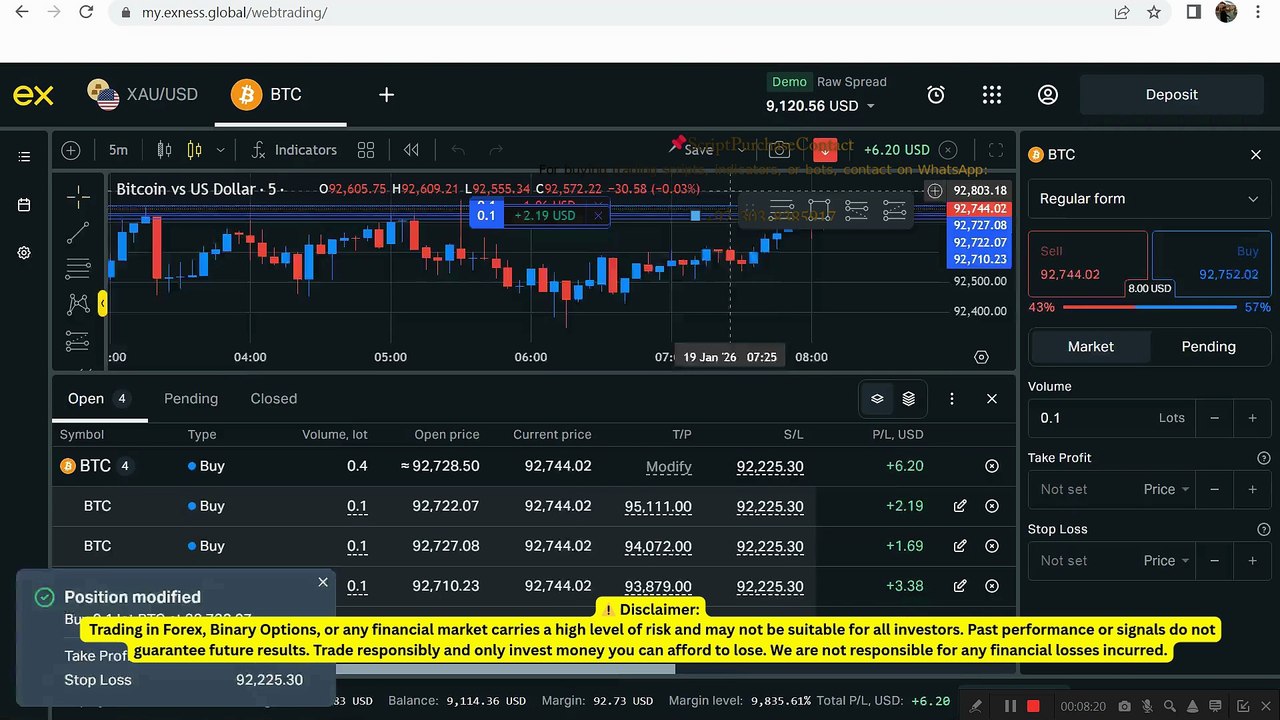
Task: Open Take Profit Price unit dropdown
Action: click(x=1166, y=489)
